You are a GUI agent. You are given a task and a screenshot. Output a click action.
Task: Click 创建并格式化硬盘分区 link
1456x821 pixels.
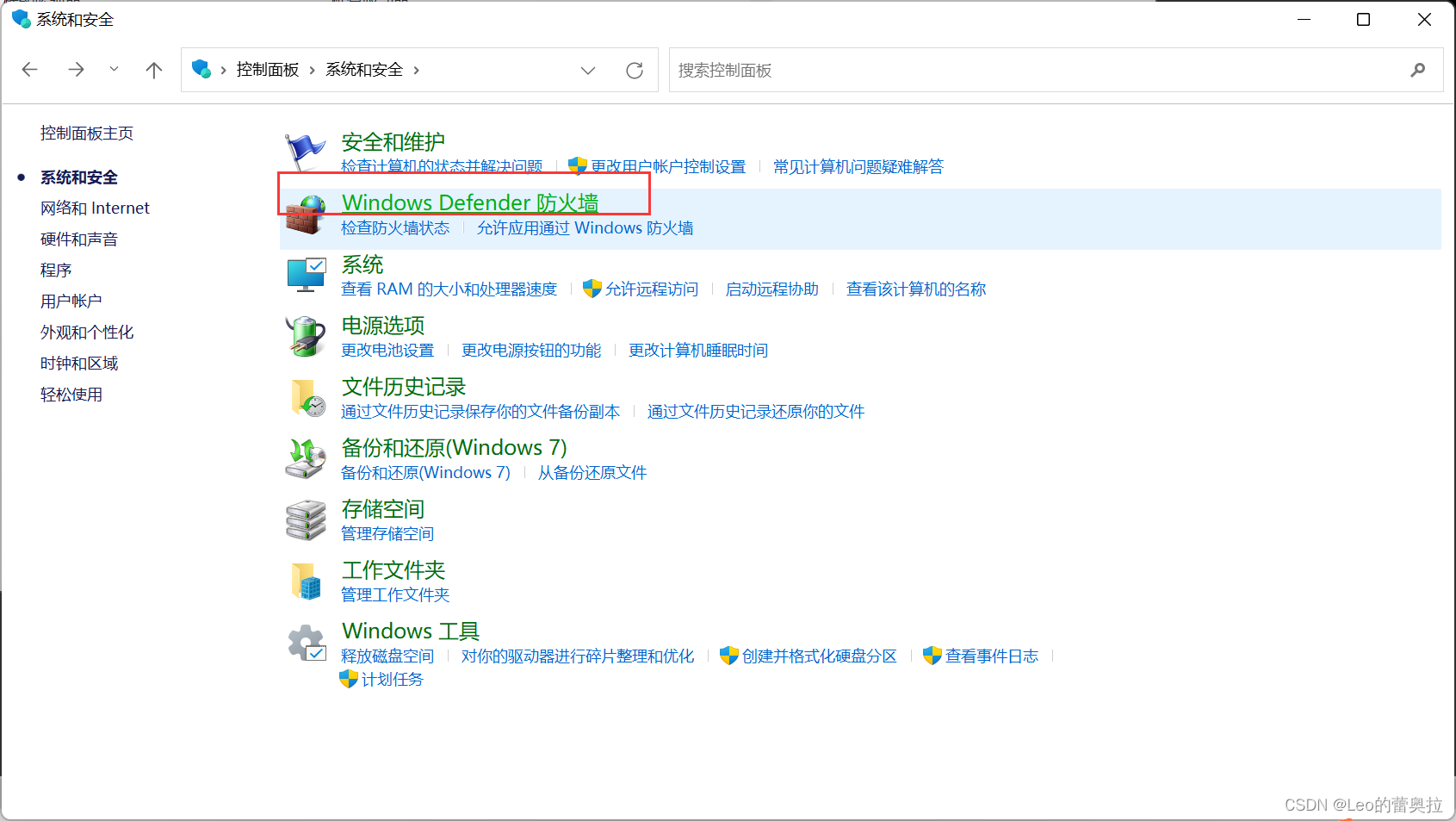tap(820, 656)
